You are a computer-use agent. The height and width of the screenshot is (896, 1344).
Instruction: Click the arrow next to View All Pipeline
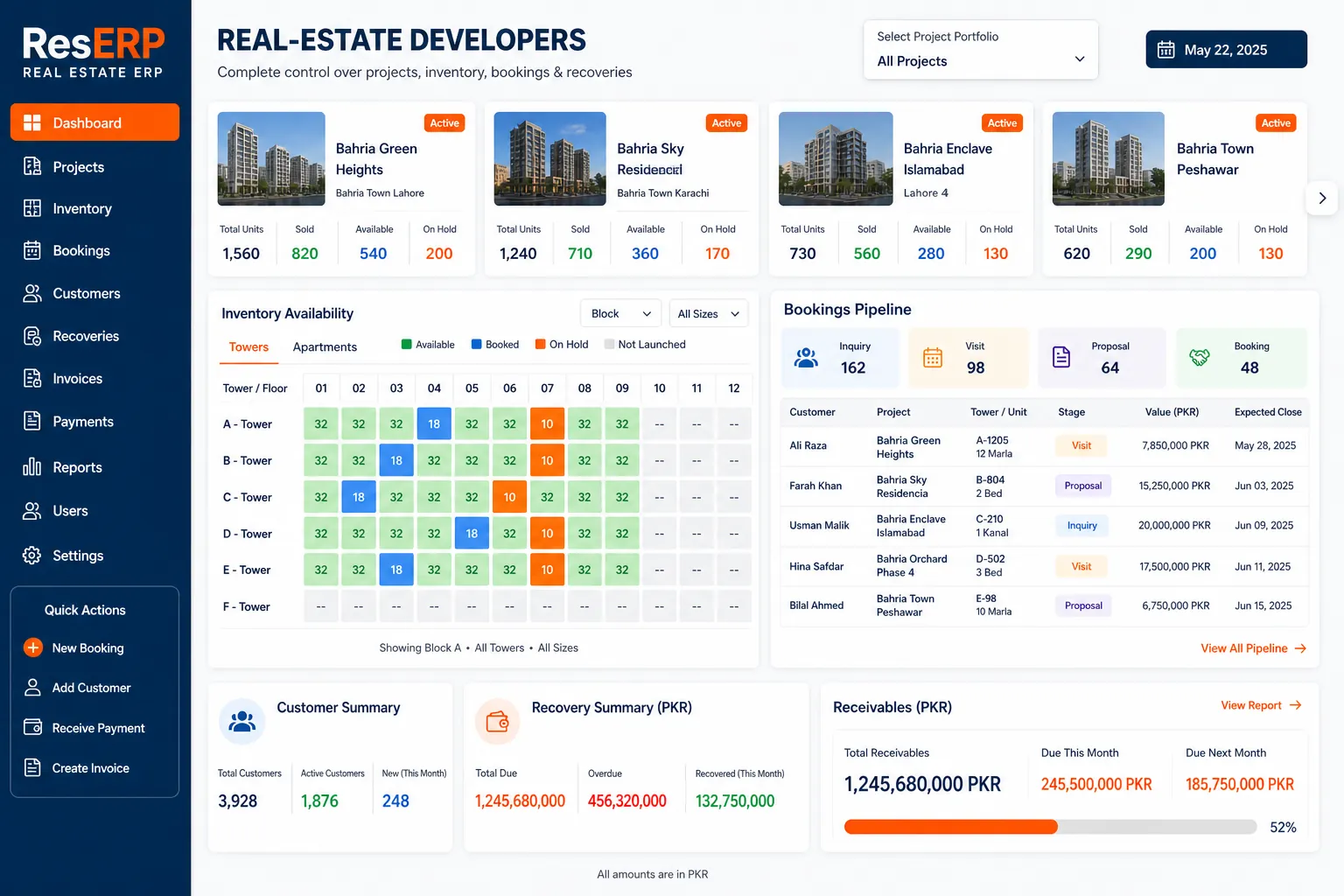tap(1300, 648)
